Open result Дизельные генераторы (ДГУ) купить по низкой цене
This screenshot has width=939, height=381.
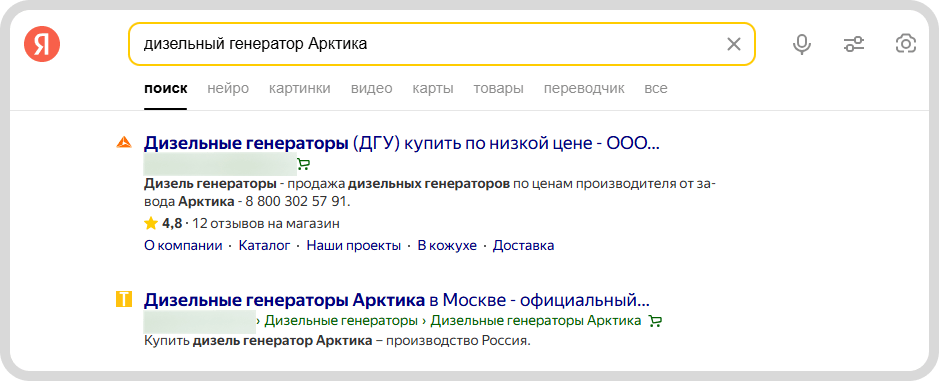tap(402, 144)
